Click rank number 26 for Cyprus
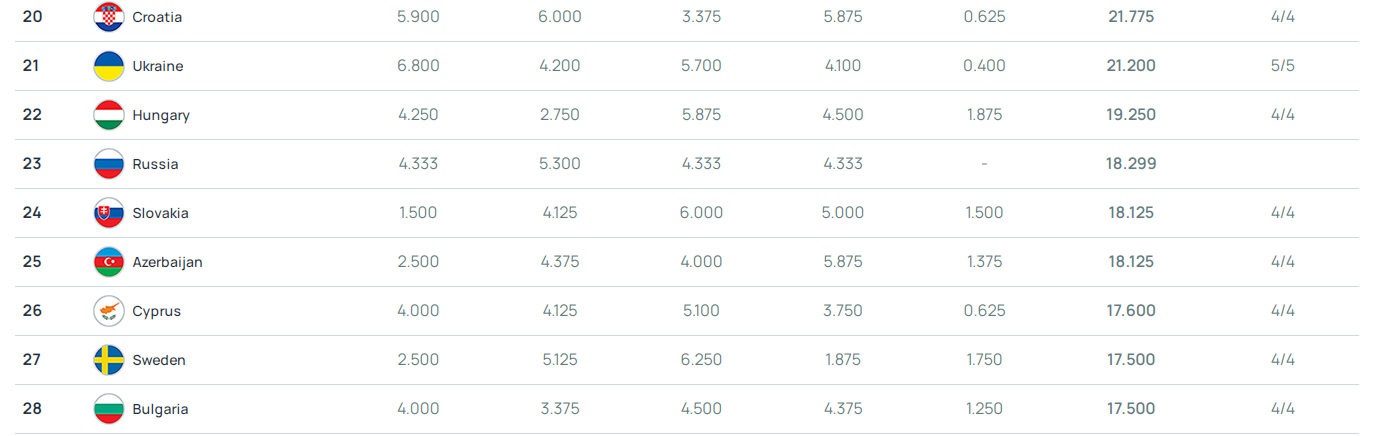 32,311
